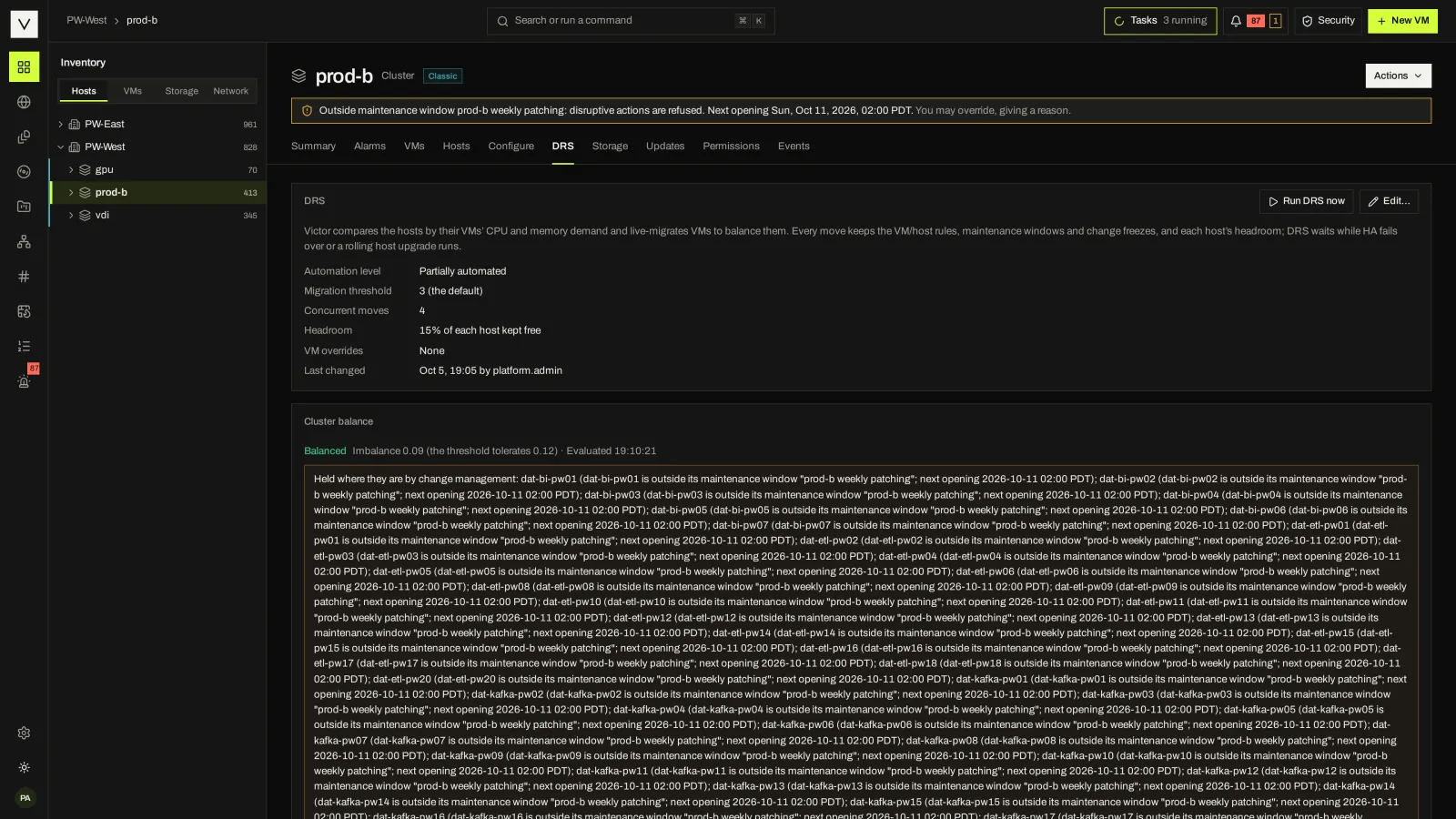
Task: Open the Configure tab of prod-b
Action: [x=511, y=147]
